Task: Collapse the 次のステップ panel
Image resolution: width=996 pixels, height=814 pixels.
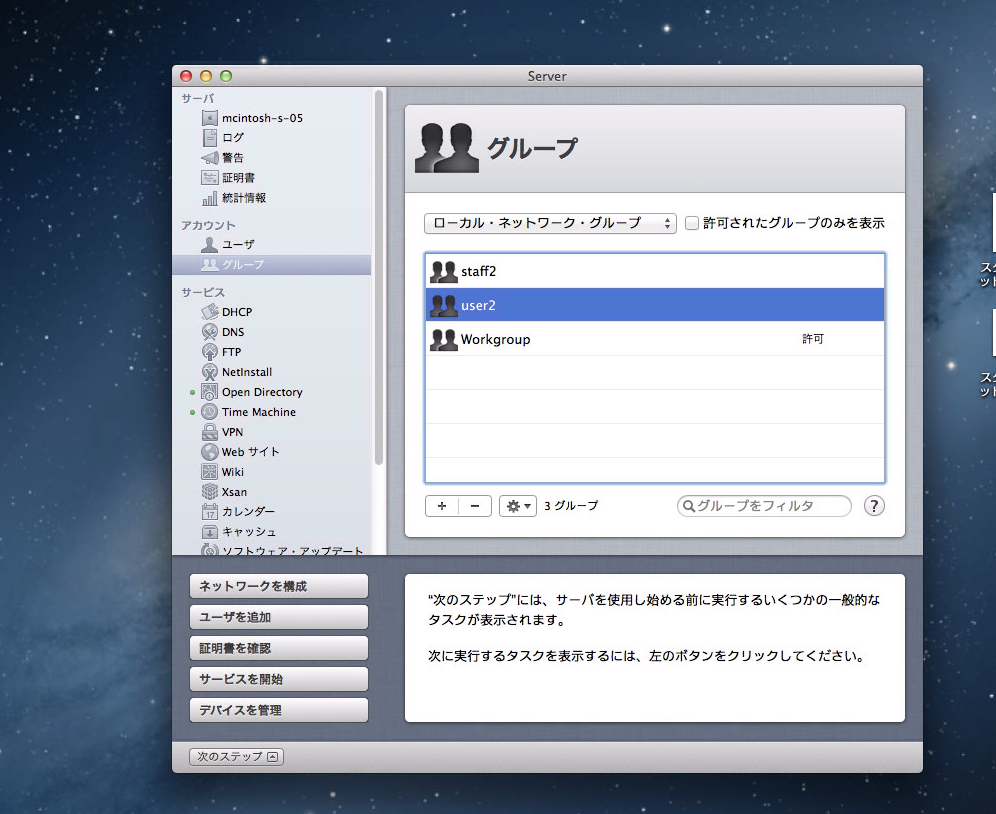Action: [x=236, y=757]
